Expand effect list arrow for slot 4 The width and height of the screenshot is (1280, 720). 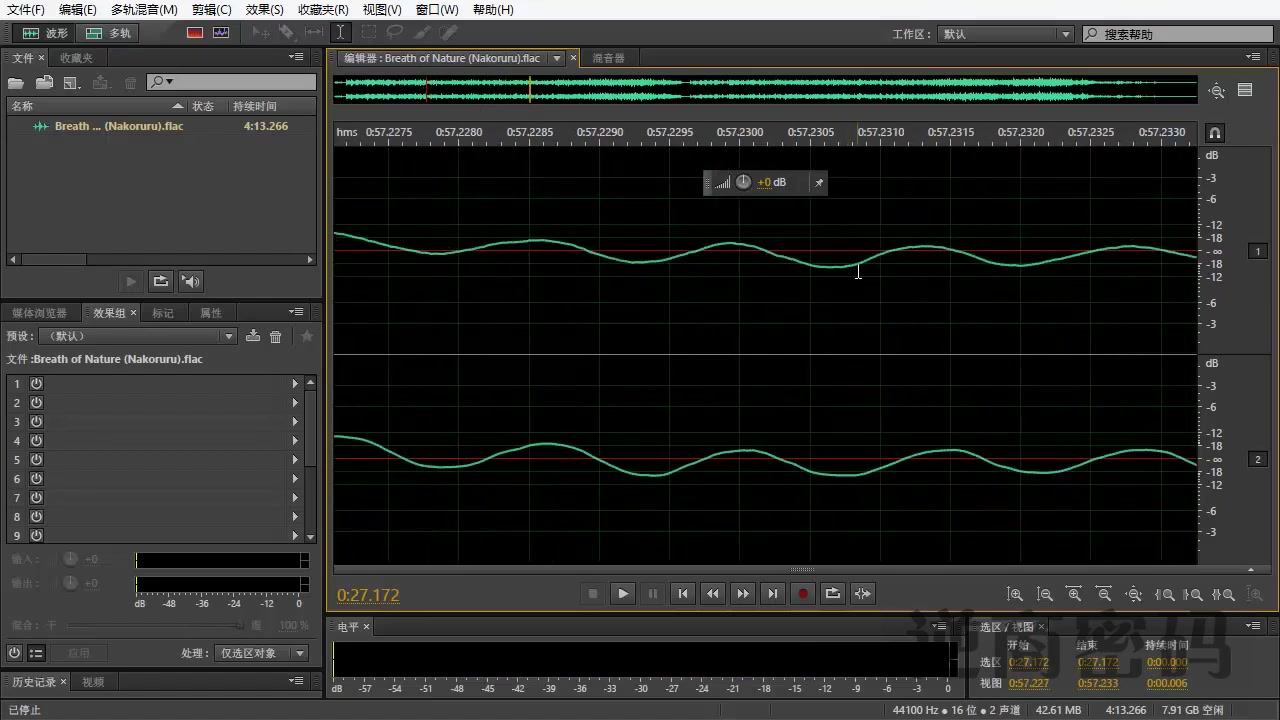(x=295, y=440)
